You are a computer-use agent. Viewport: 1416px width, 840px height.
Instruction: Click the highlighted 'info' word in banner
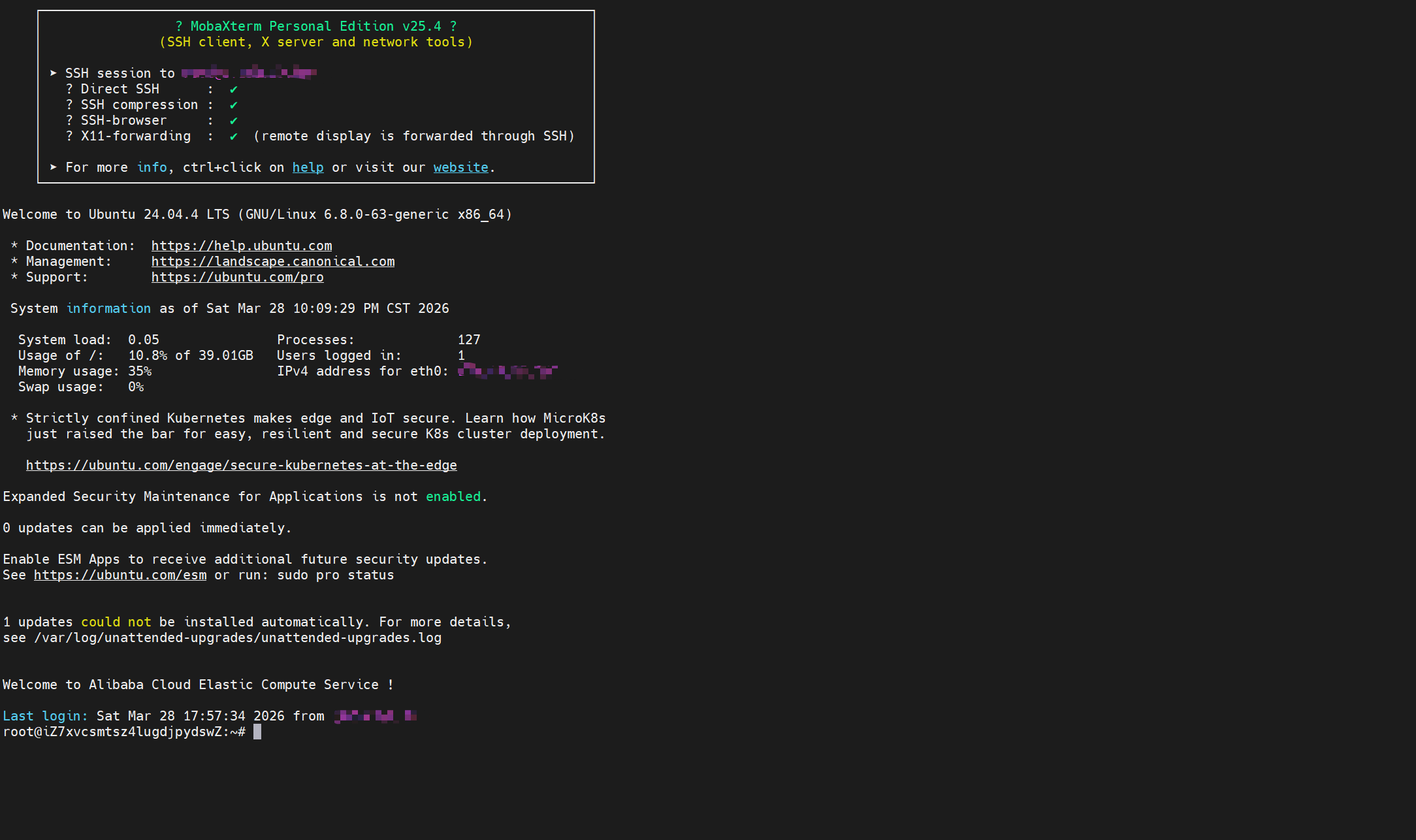pos(152,167)
